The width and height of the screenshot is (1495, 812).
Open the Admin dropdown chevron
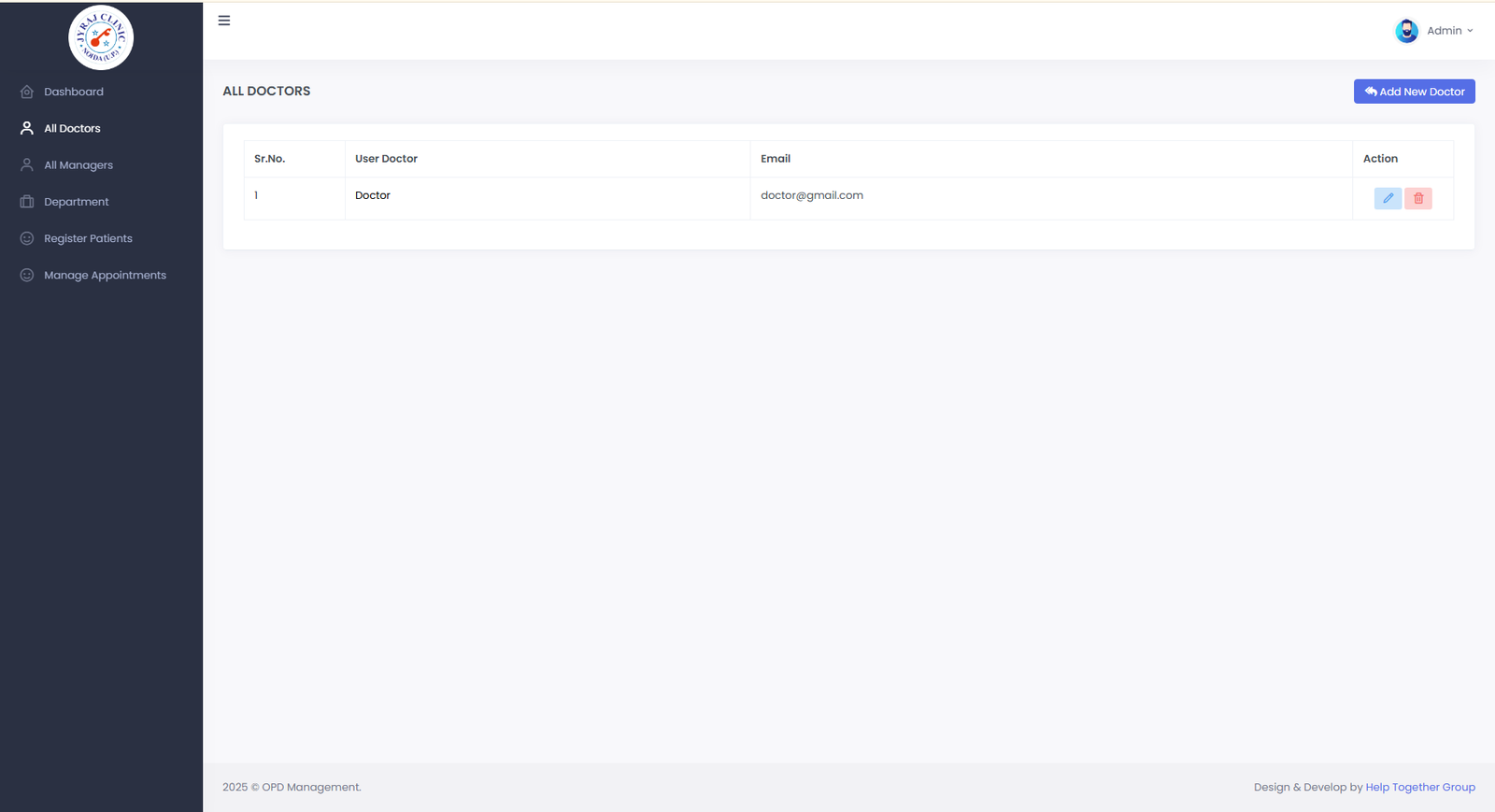[1470, 31]
